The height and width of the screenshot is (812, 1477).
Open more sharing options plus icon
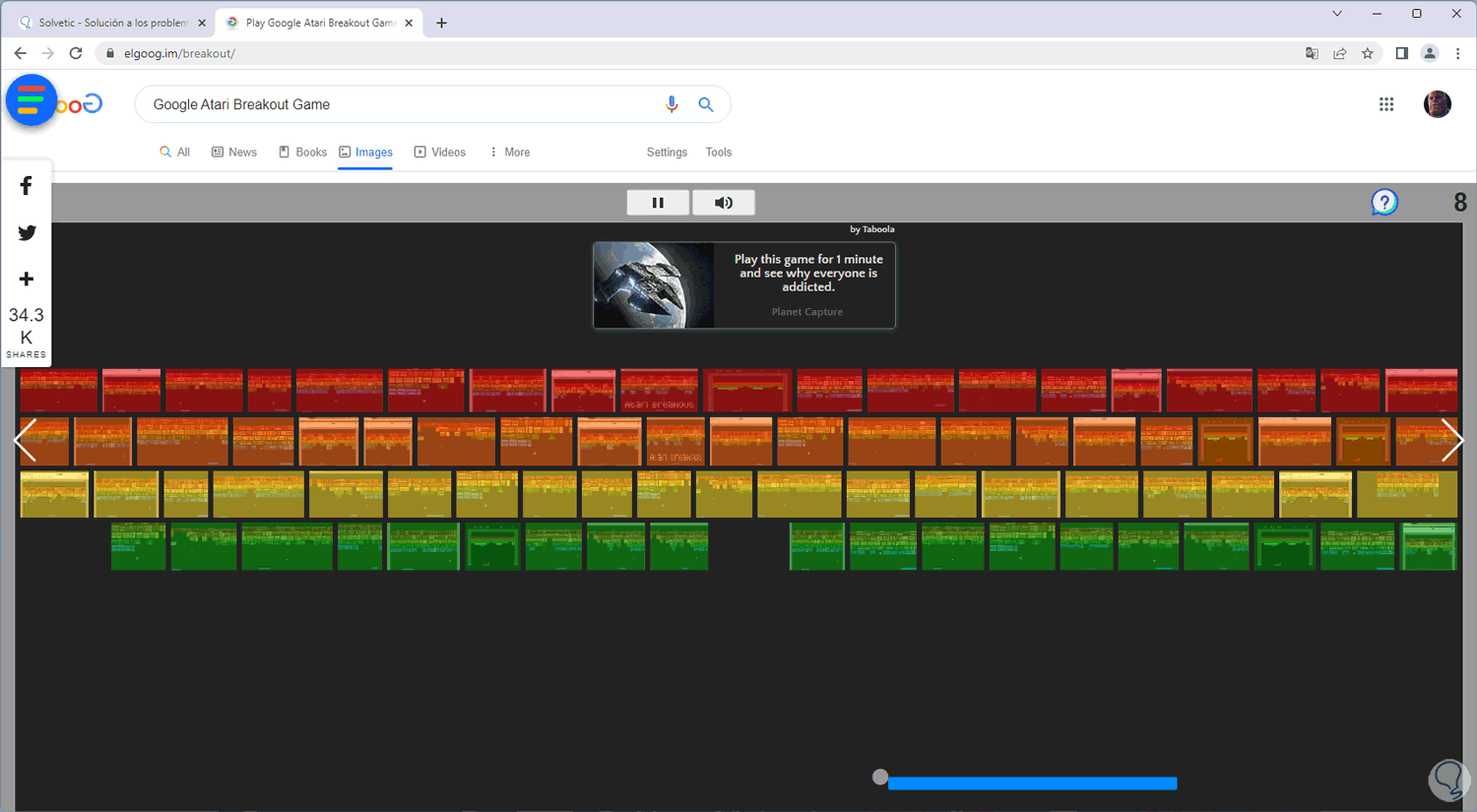tap(27, 280)
